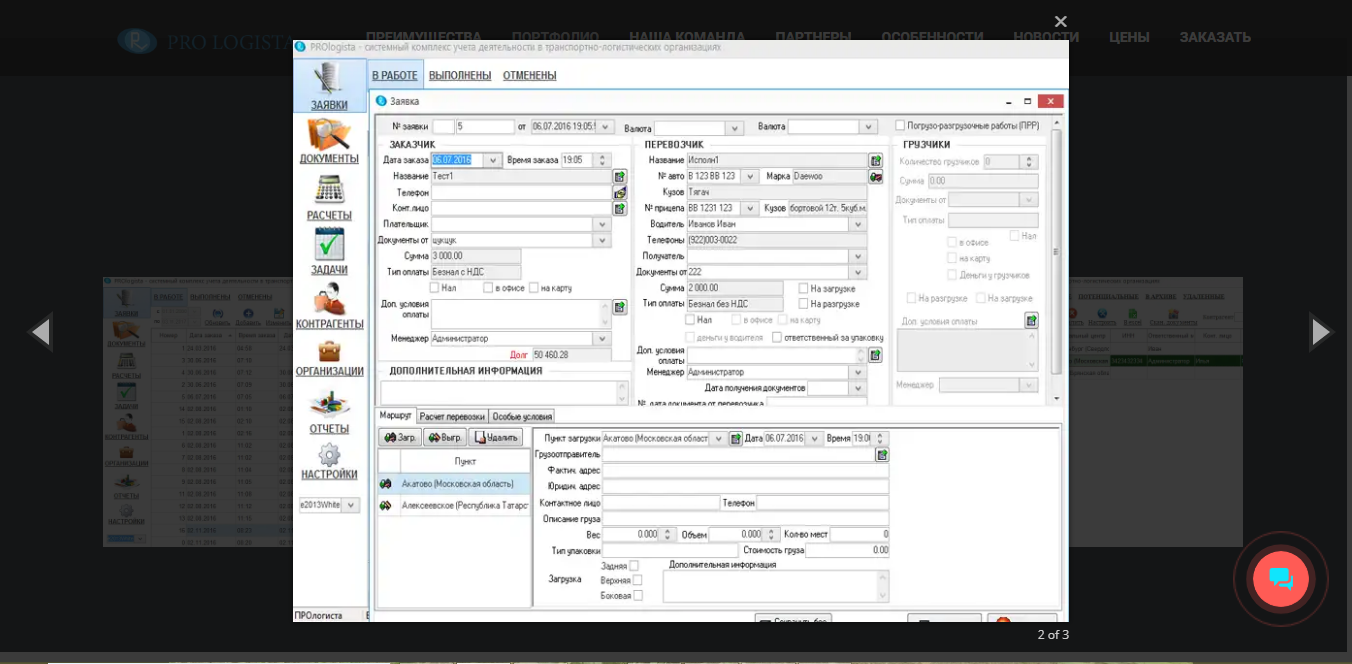Expand the e2013White theme dropdown

350,505
